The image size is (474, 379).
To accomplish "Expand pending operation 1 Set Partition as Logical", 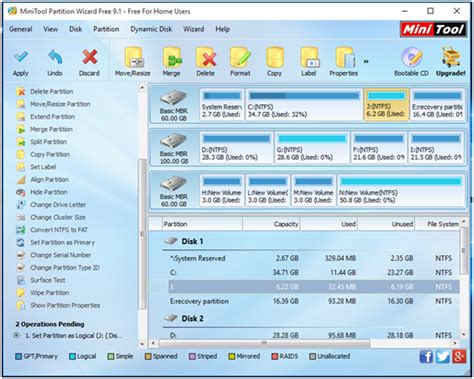I will tap(16, 336).
